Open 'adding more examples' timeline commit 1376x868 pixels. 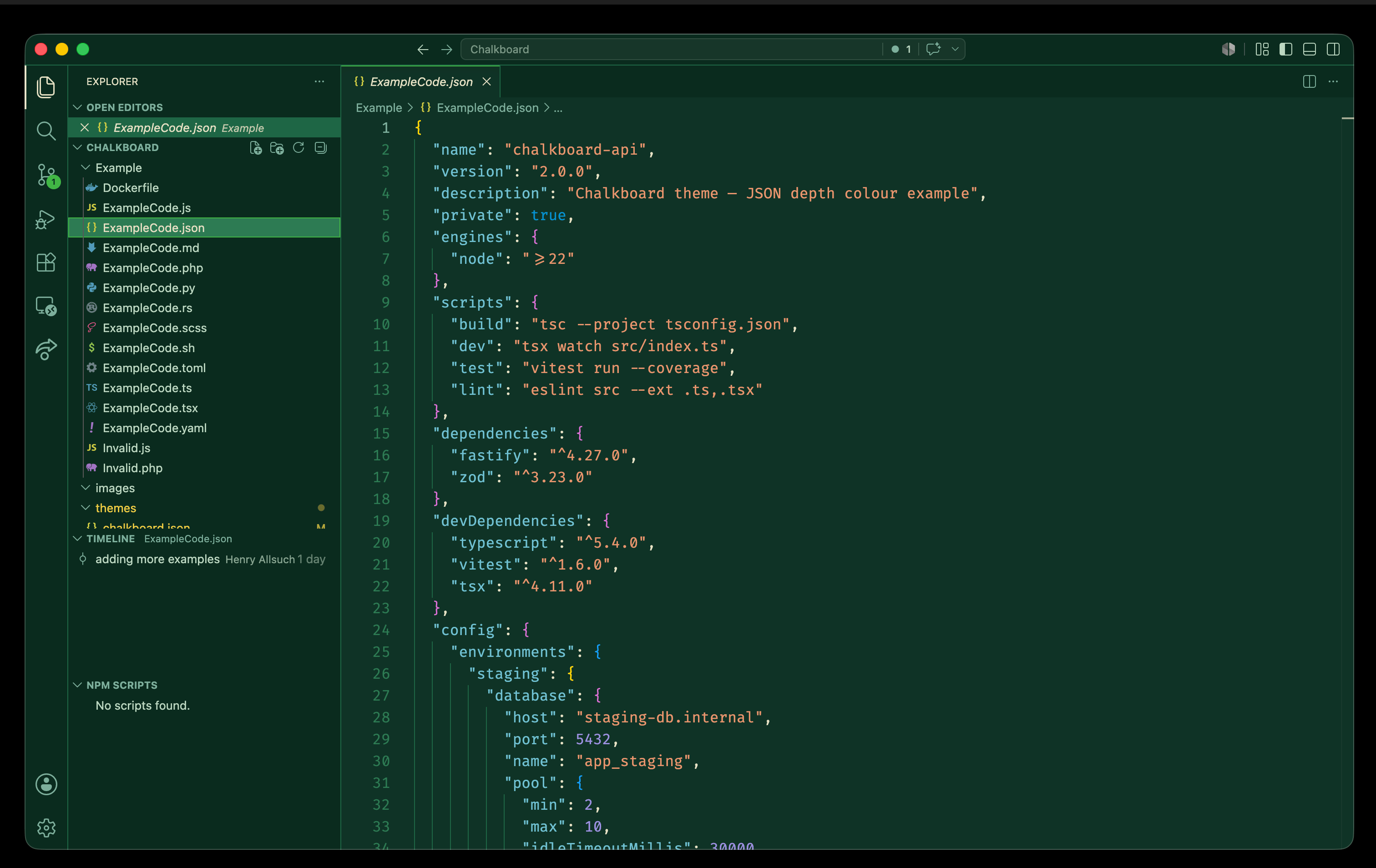pos(204,559)
